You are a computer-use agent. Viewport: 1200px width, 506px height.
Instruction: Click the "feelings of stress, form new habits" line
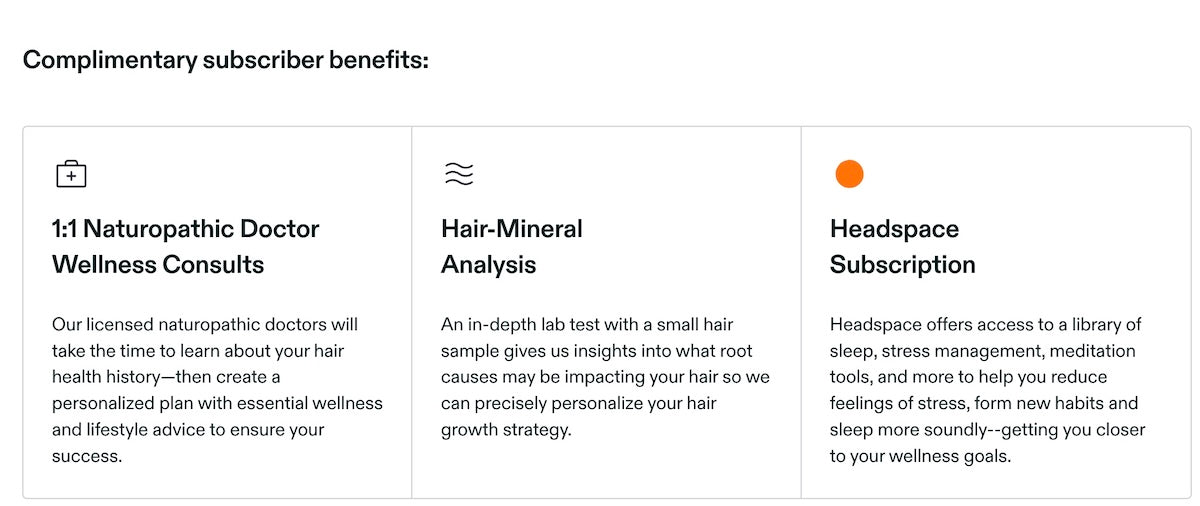pos(984,404)
